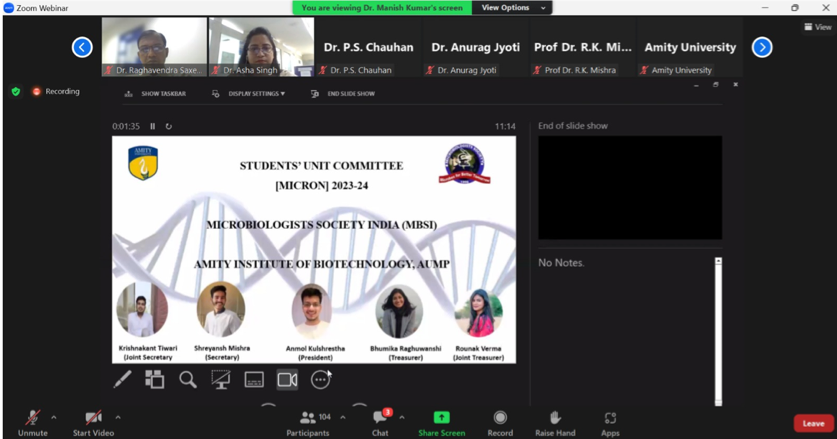Image resolution: width=837 pixels, height=439 pixels.
Task: Click the scroll up arrow in notes pane
Action: [x=718, y=261]
